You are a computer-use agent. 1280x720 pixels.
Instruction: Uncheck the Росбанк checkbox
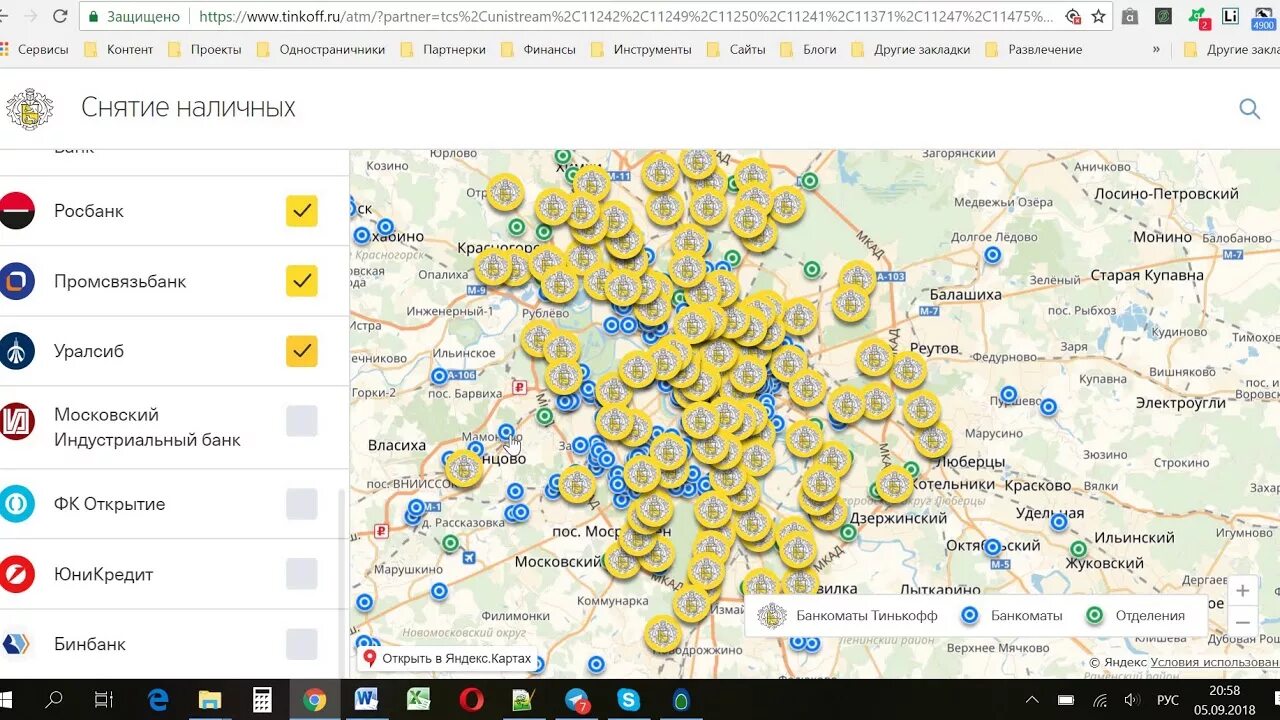[302, 211]
